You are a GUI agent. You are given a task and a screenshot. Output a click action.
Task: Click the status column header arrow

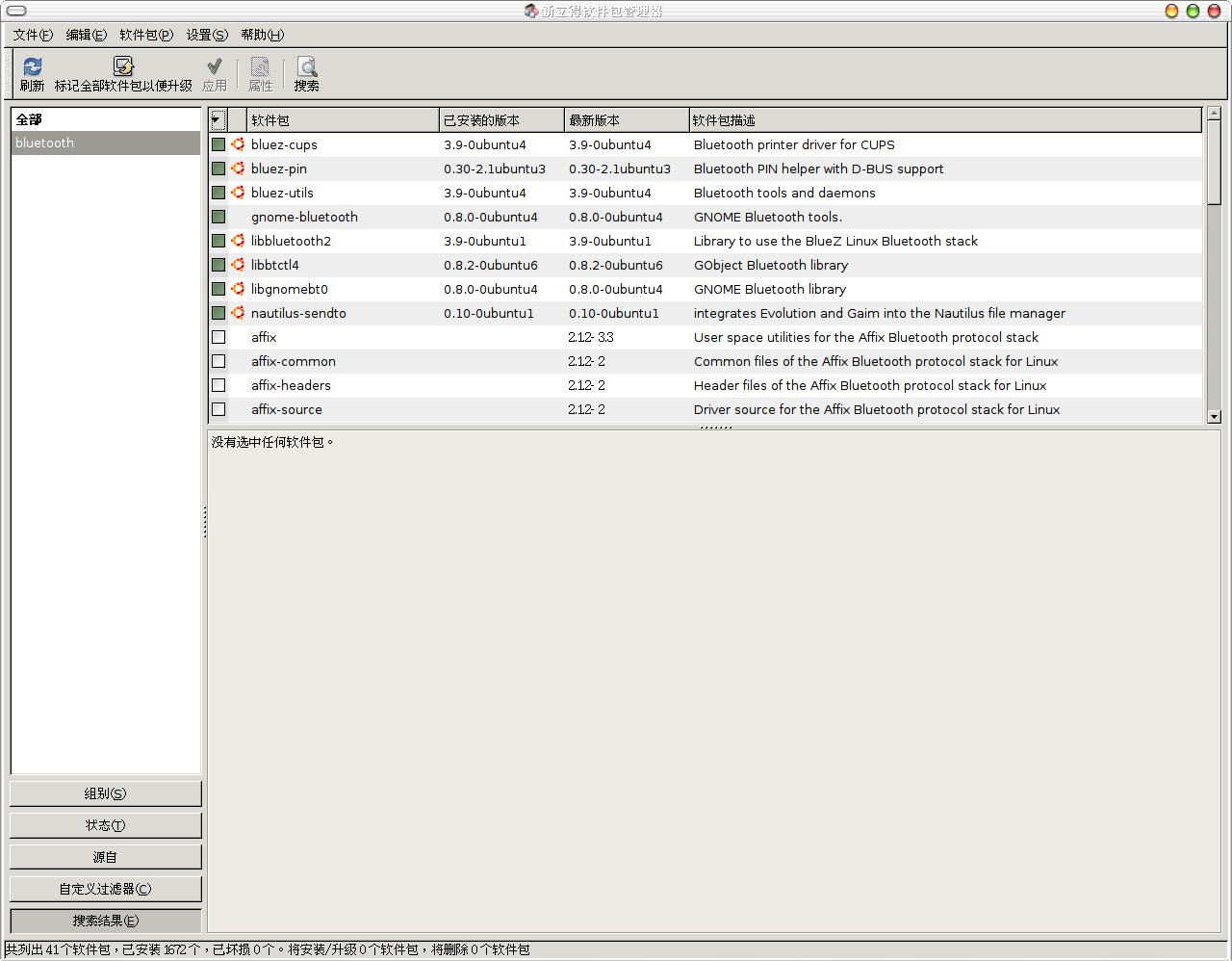point(218,120)
